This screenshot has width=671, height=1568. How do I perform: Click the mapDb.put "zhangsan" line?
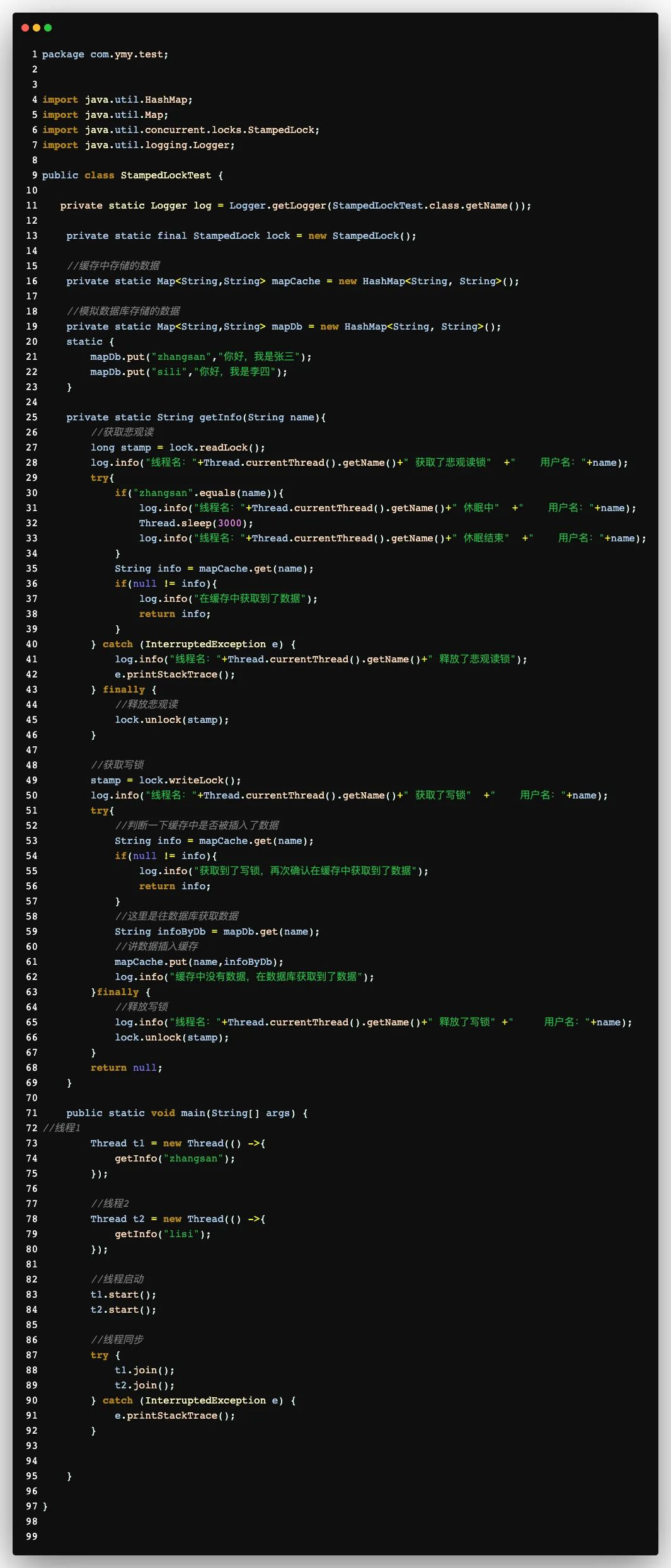(201, 357)
